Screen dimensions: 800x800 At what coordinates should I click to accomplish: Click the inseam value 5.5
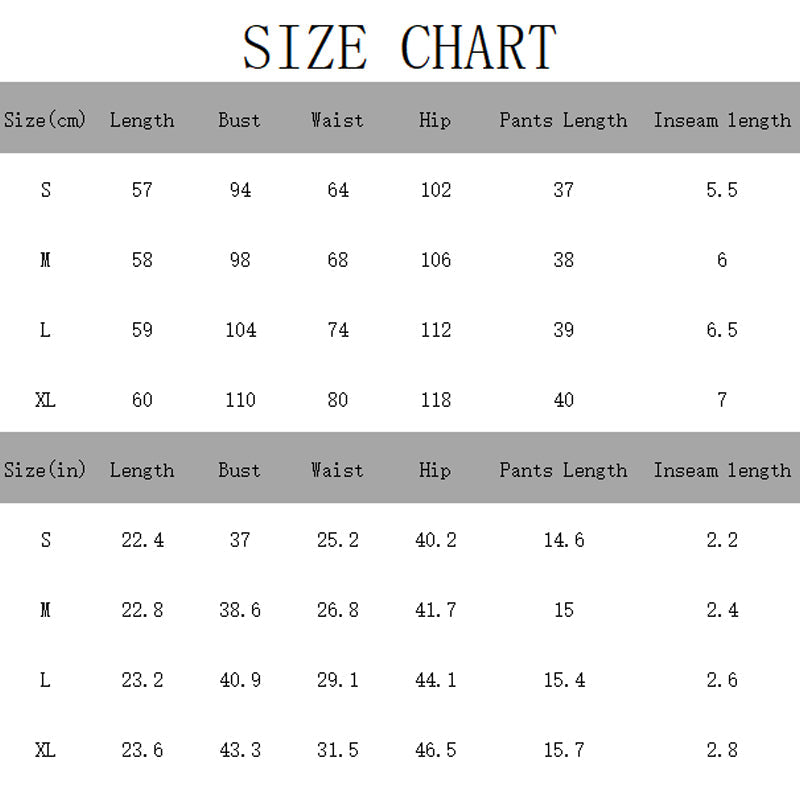[x=722, y=190]
